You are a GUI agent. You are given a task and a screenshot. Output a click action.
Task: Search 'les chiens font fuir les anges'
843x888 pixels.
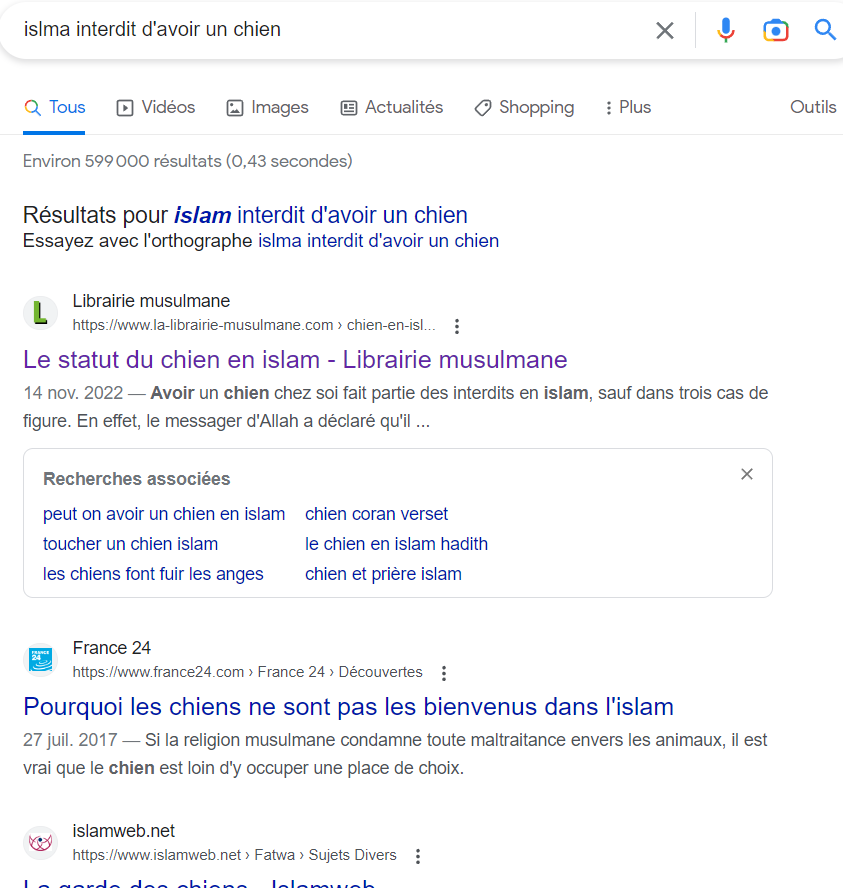click(x=153, y=574)
